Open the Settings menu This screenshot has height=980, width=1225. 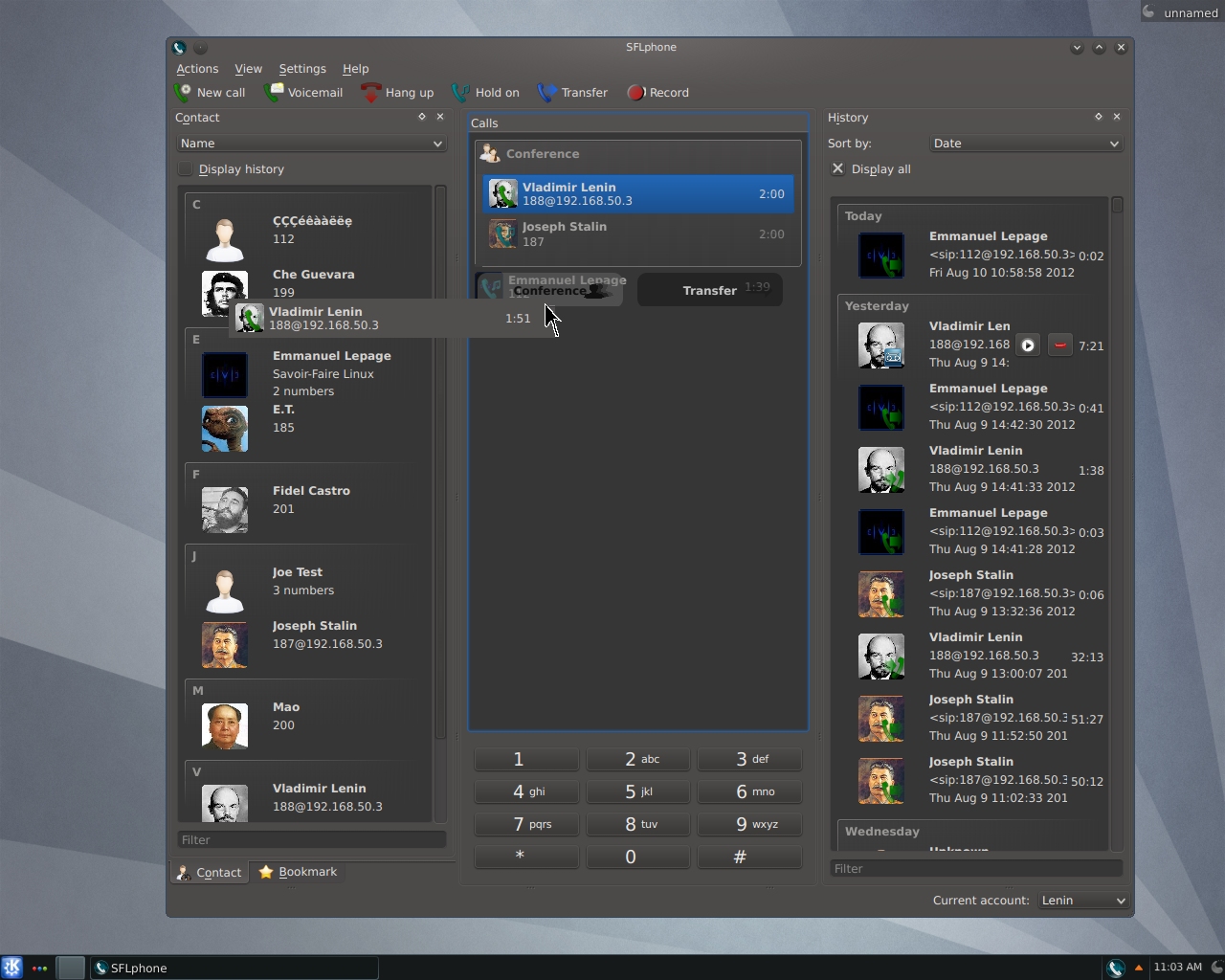(x=302, y=69)
